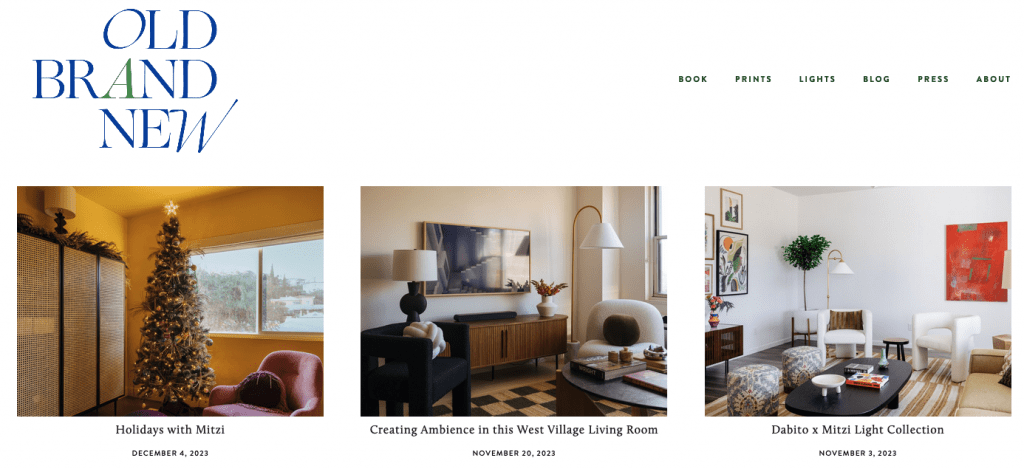Click the red painting in the Dabito photo
This screenshot has width=1024, height=469.
tap(976, 261)
